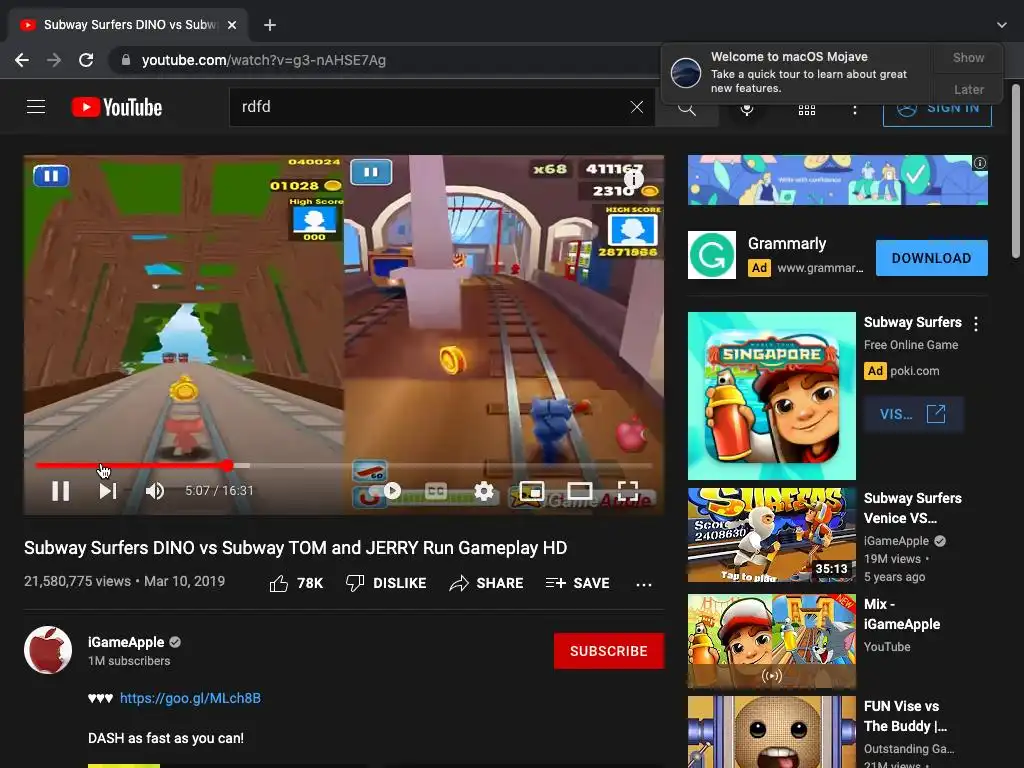Save the video to a playlist
The image size is (1024, 768).
(x=578, y=583)
